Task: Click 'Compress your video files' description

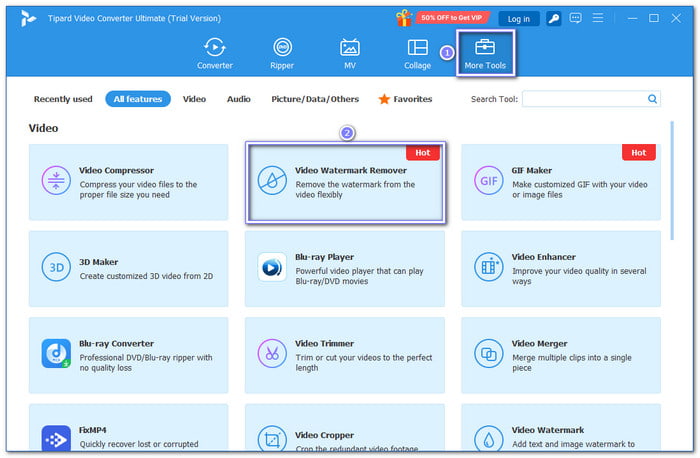Action: coord(138,190)
